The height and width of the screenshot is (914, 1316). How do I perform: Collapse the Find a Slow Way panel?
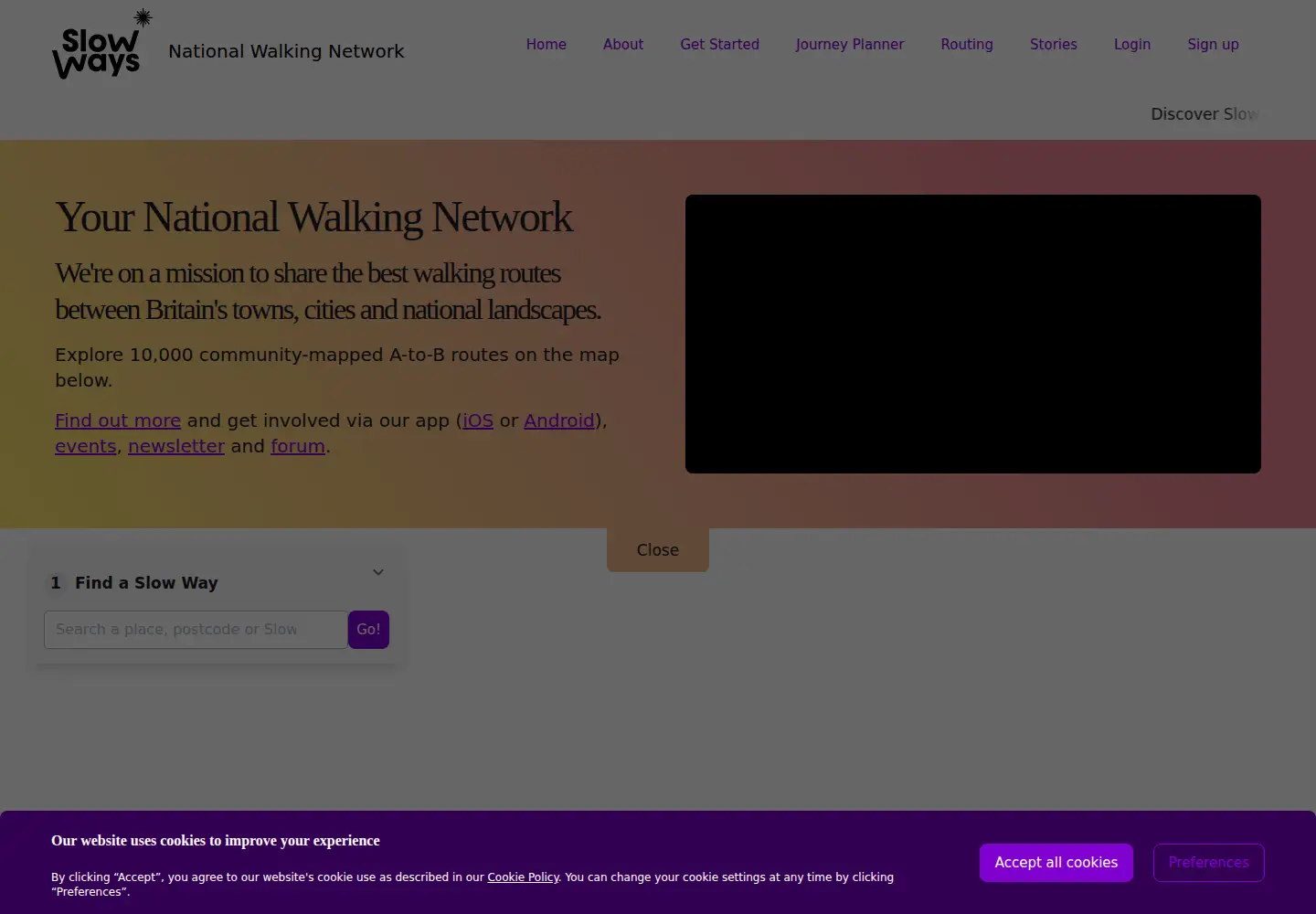pyautogui.click(x=377, y=572)
